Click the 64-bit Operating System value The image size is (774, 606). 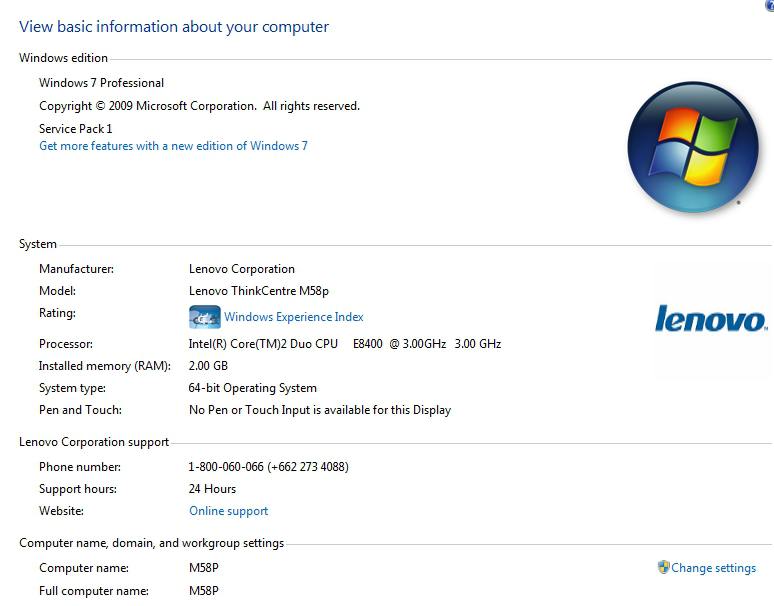coord(252,388)
